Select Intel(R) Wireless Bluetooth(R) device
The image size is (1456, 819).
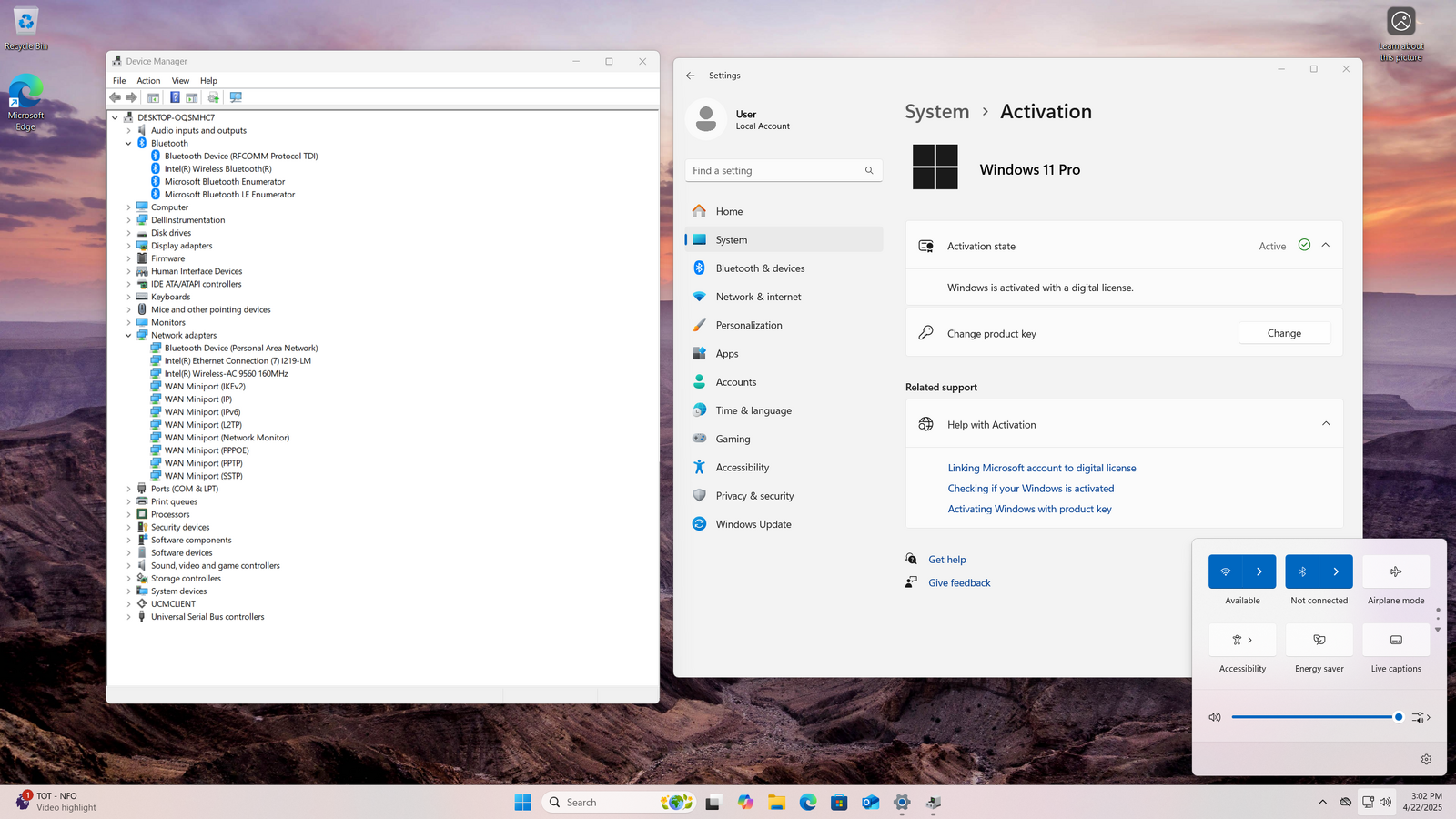coord(217,169)
